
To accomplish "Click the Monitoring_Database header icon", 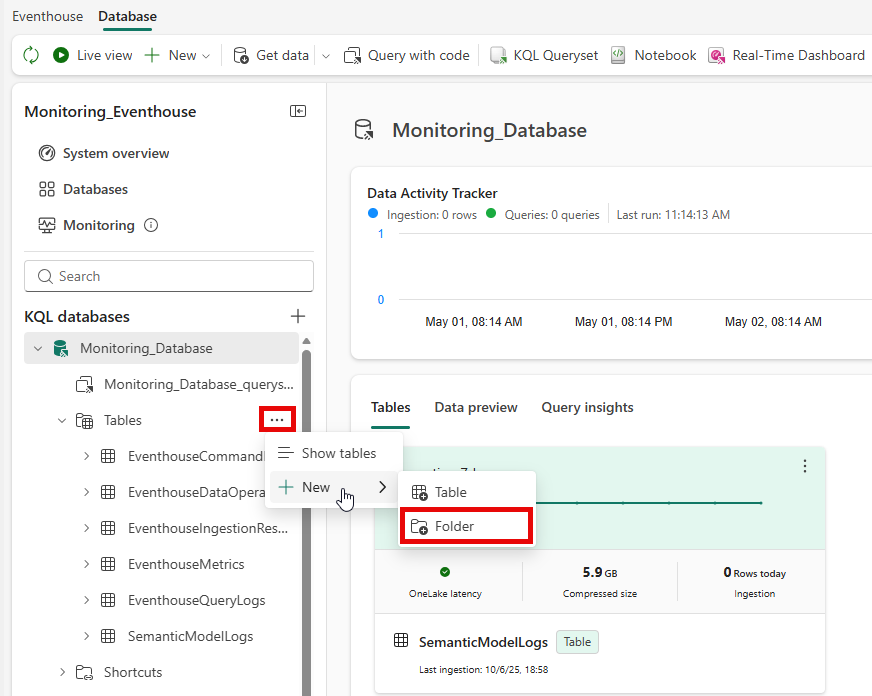I will pyautogui.click(x=364, y=130).
